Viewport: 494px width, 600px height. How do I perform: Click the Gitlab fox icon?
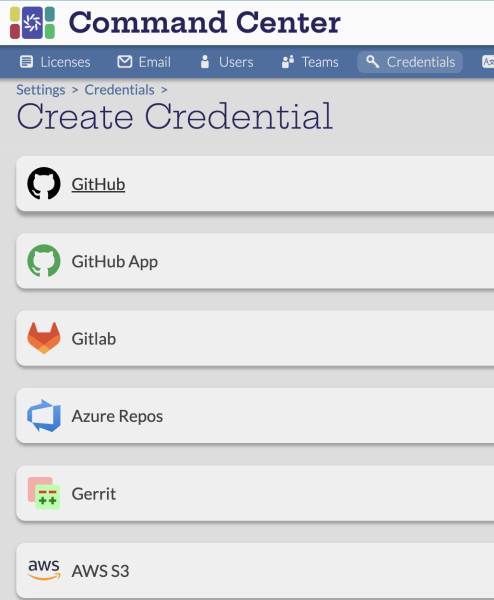(44, 338)
